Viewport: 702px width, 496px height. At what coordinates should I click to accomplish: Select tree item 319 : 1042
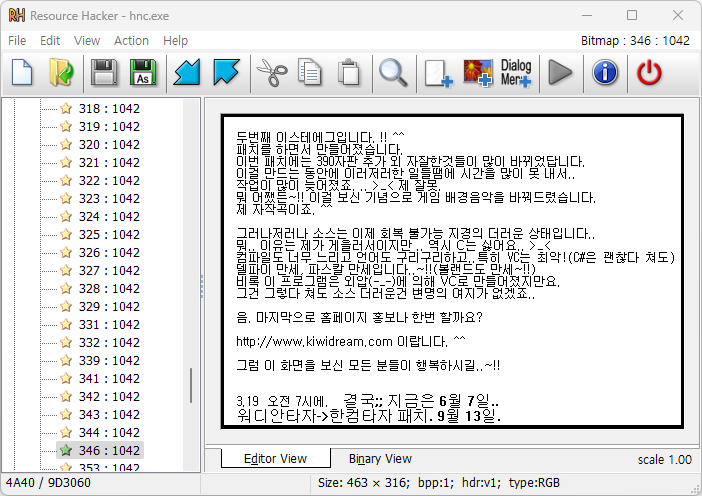coord(109,127)
